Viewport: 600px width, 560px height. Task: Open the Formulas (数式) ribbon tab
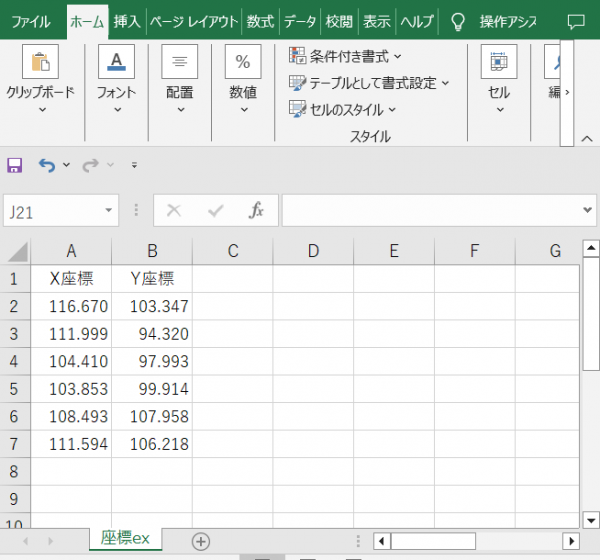[x=260, y=21]
